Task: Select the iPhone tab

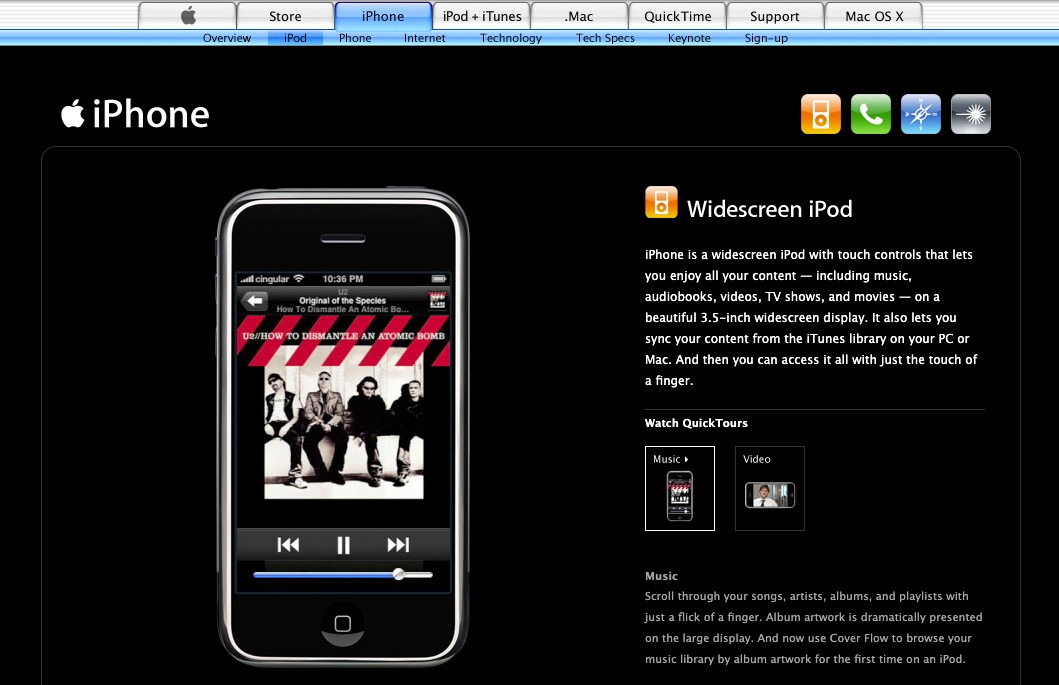Action: (x=383, y=16)
